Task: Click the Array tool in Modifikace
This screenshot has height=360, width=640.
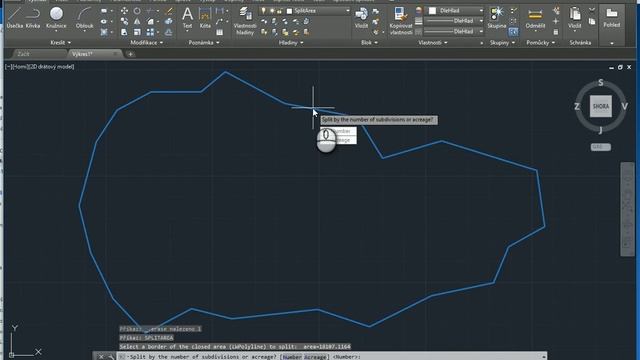Action: point(150,32)
